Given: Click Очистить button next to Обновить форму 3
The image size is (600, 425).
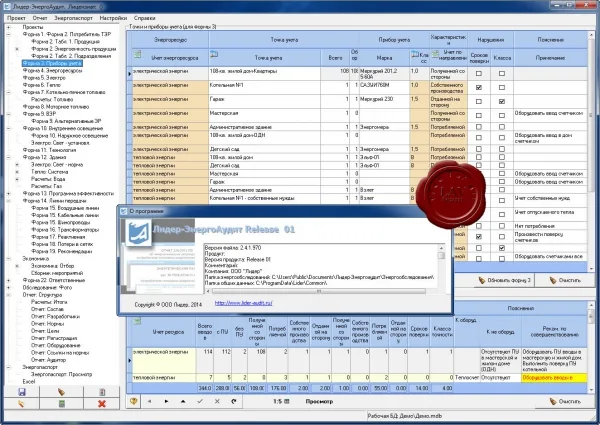Looking at the screenshot, I should pyautogui.click(x=565, y=280).
